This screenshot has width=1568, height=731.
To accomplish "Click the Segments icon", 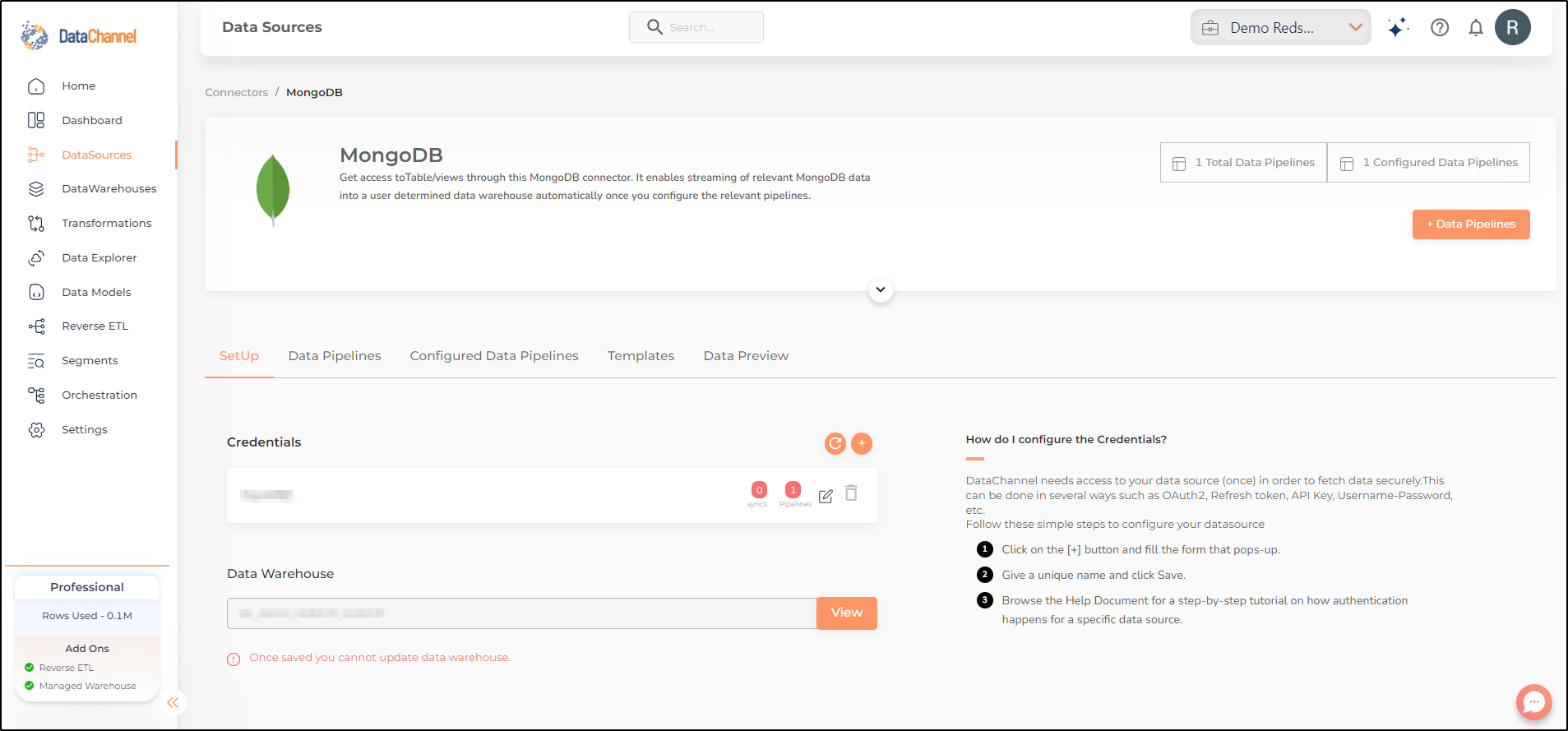I will coord(36,361).
